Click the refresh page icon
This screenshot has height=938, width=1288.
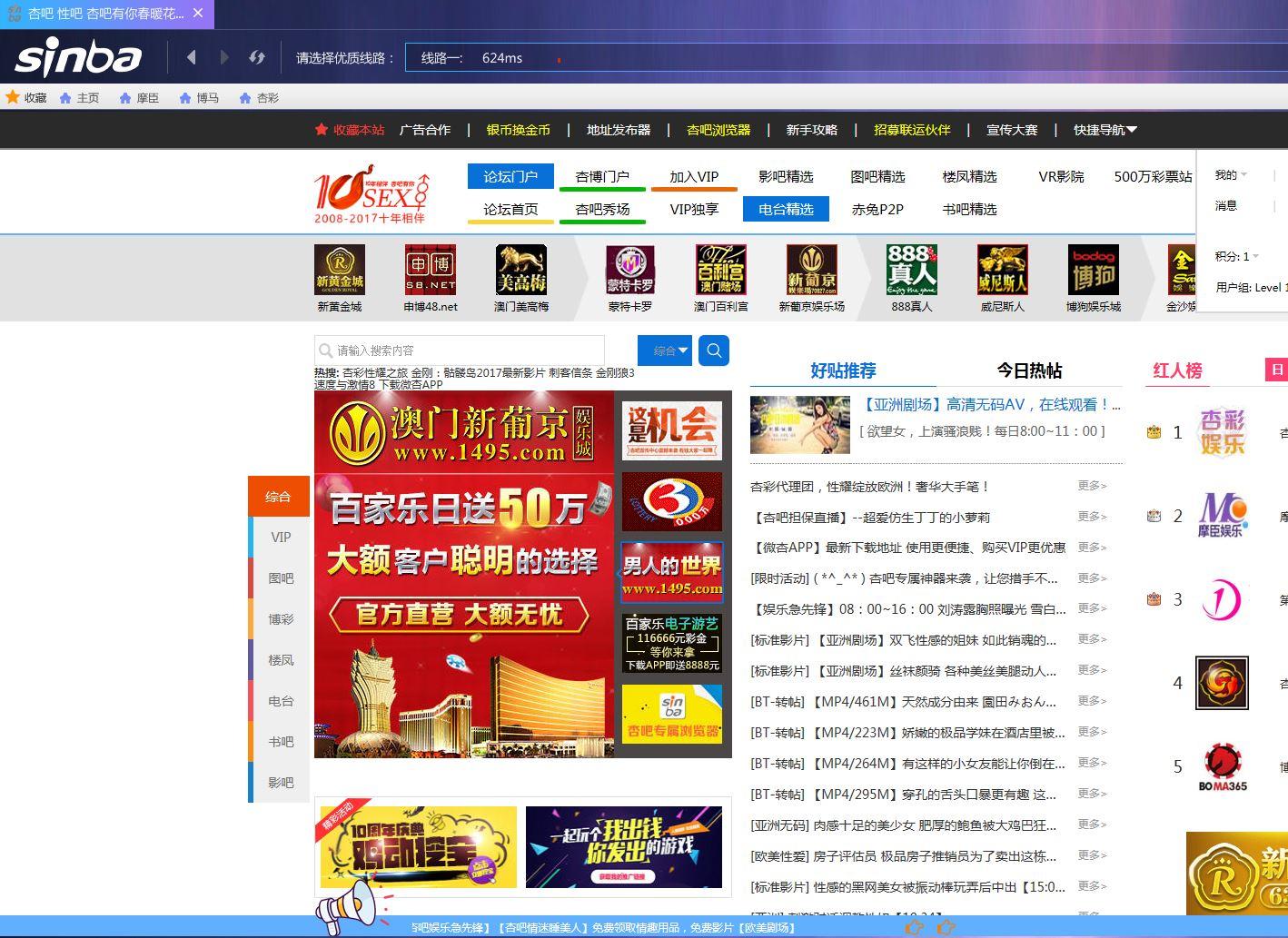(x=257, y=57)
